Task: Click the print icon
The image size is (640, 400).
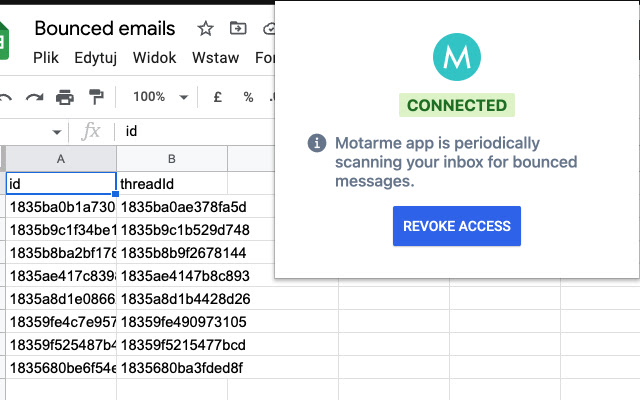Action: pos(65,97)
